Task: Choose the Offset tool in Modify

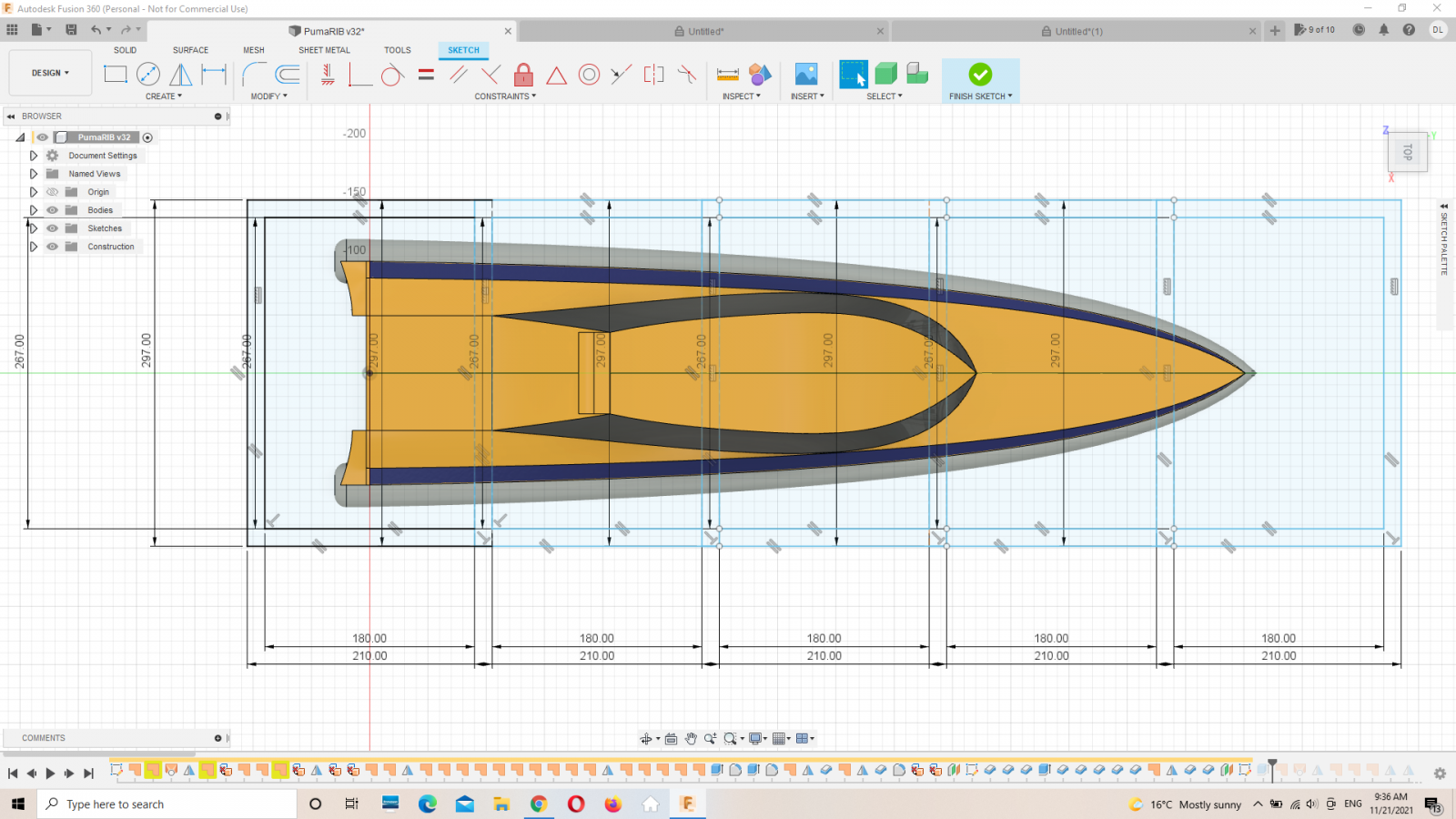Action: (x=288, y=74)
